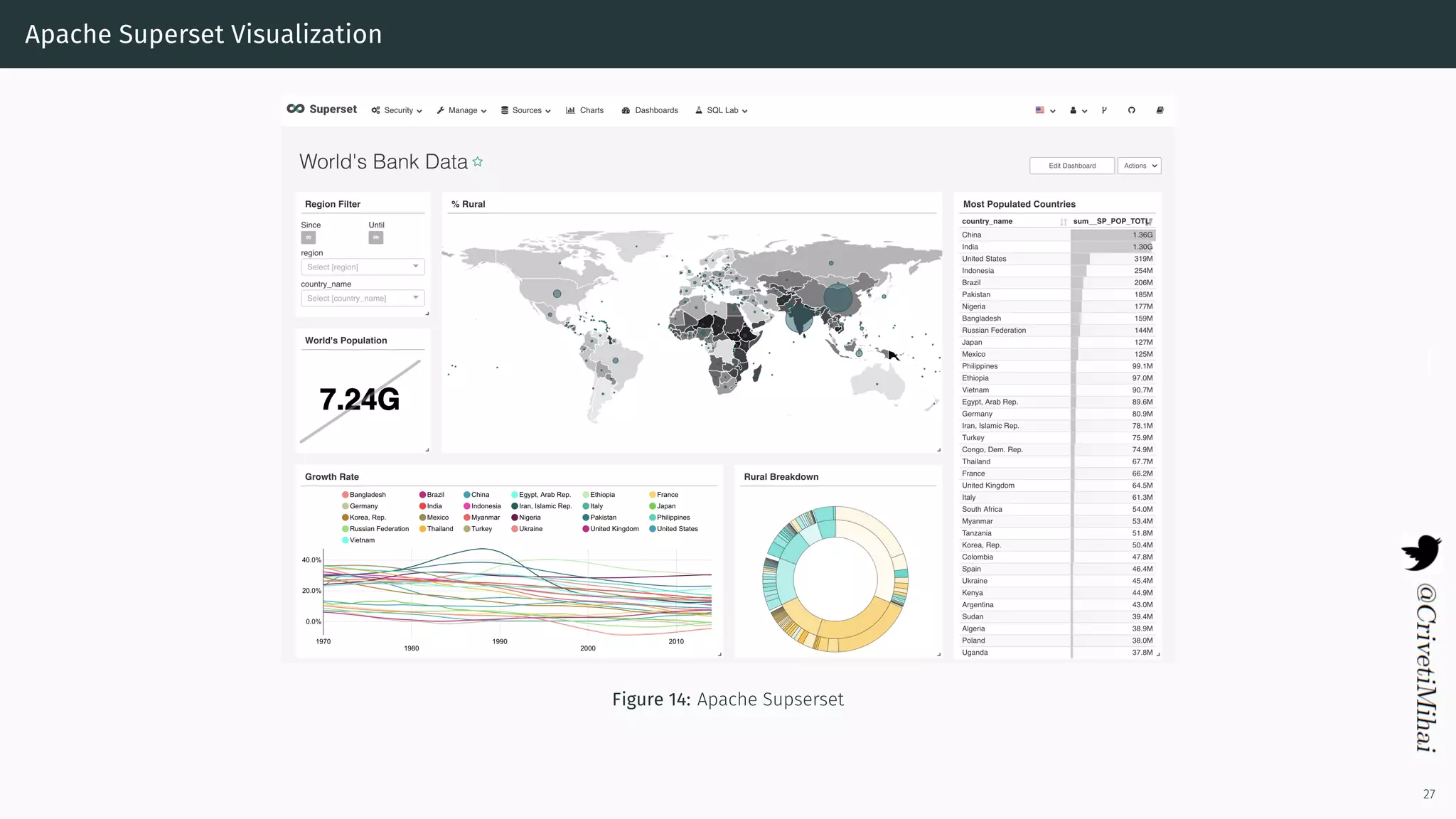Click the Japan 127M row
Image resolution: width=1456 pixels, height=819 pixels.
tap(1057, 343)
